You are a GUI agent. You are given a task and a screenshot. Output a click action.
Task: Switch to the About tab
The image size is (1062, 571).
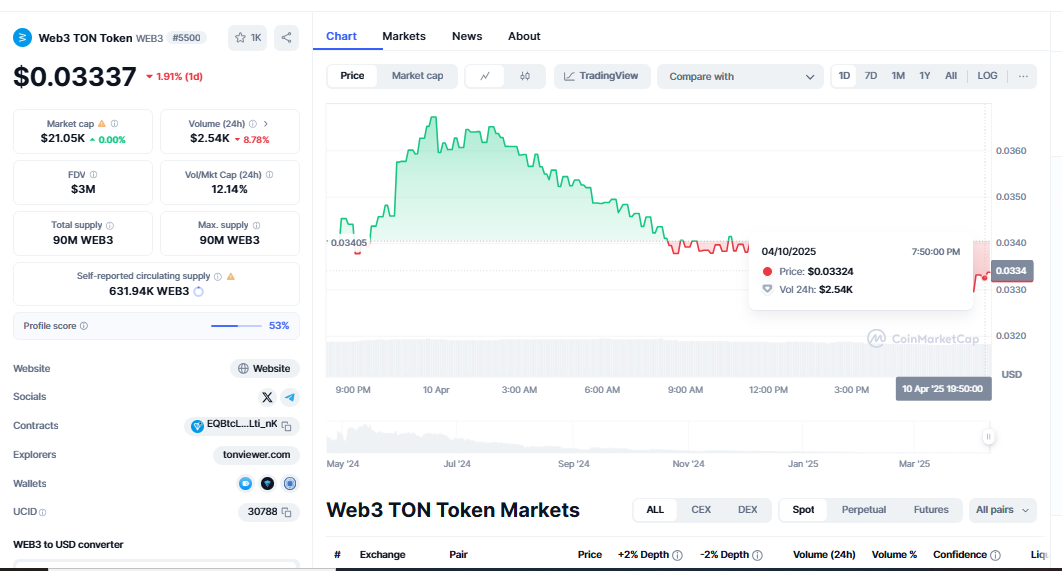pos(524,37)
